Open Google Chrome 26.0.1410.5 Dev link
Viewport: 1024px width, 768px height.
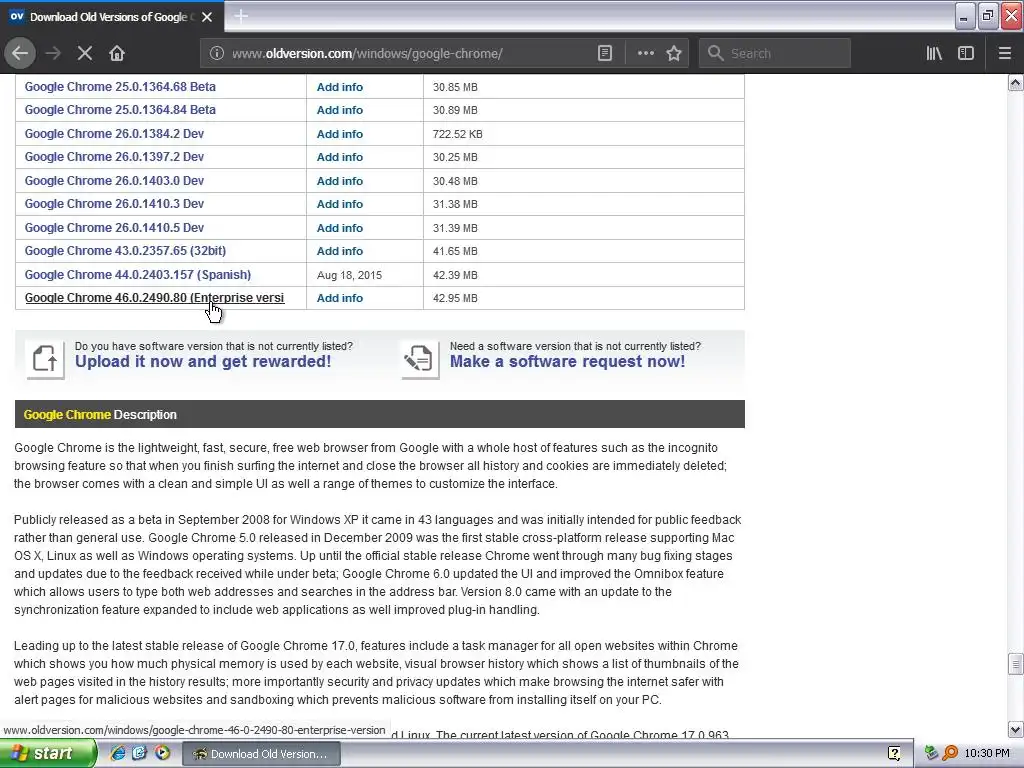click(x=114, y=228)
